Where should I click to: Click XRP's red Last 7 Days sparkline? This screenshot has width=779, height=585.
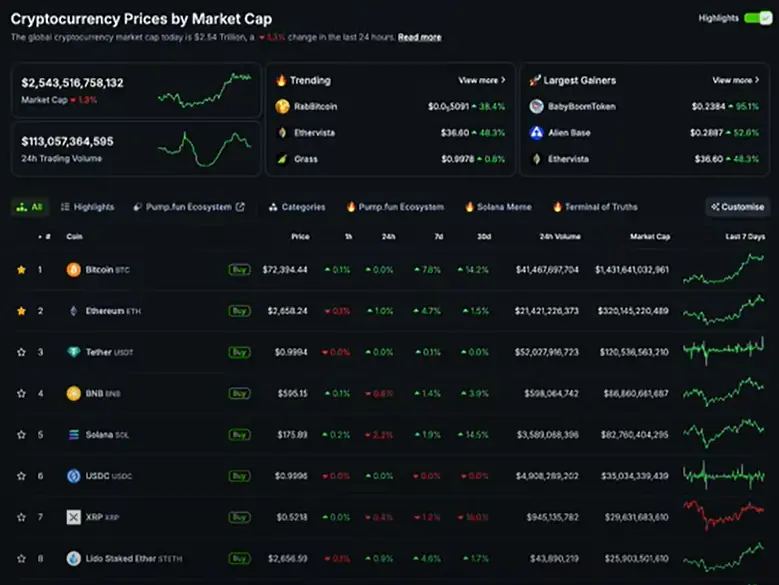[724, 515]
